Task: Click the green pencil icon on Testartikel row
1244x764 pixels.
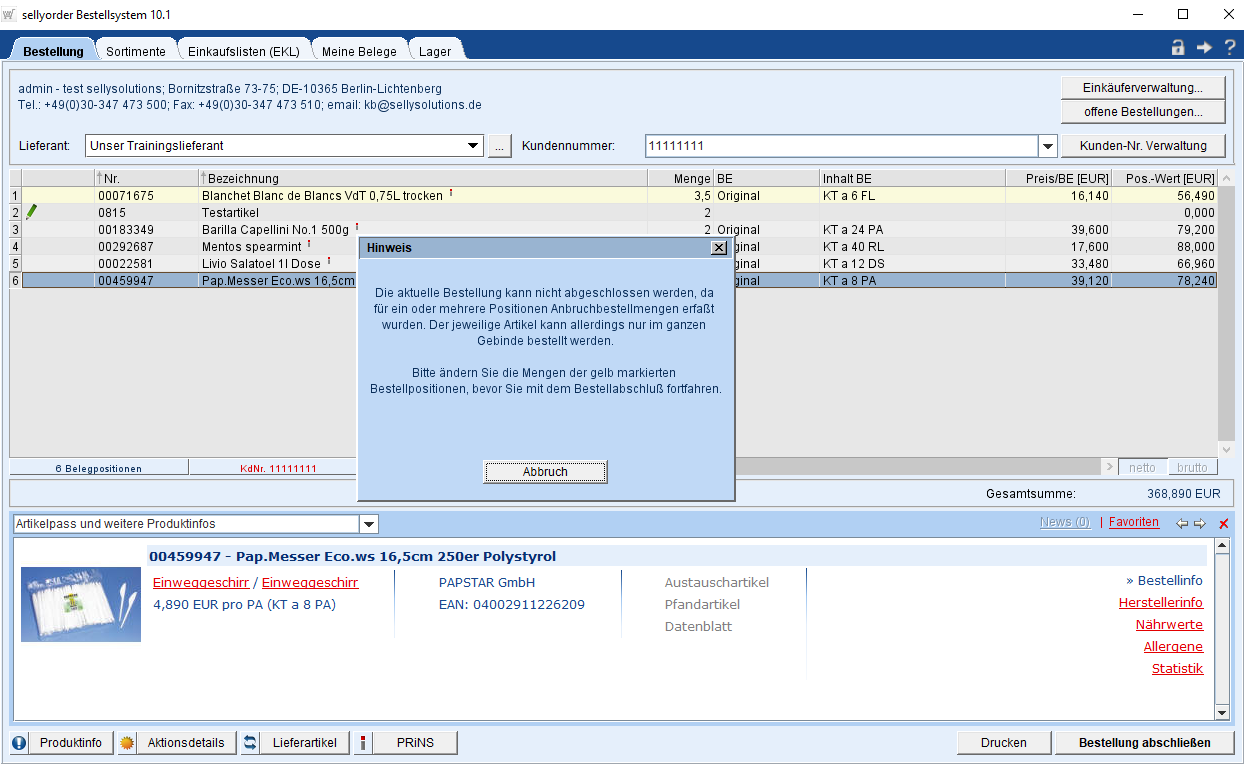Action: click(31, 212)
